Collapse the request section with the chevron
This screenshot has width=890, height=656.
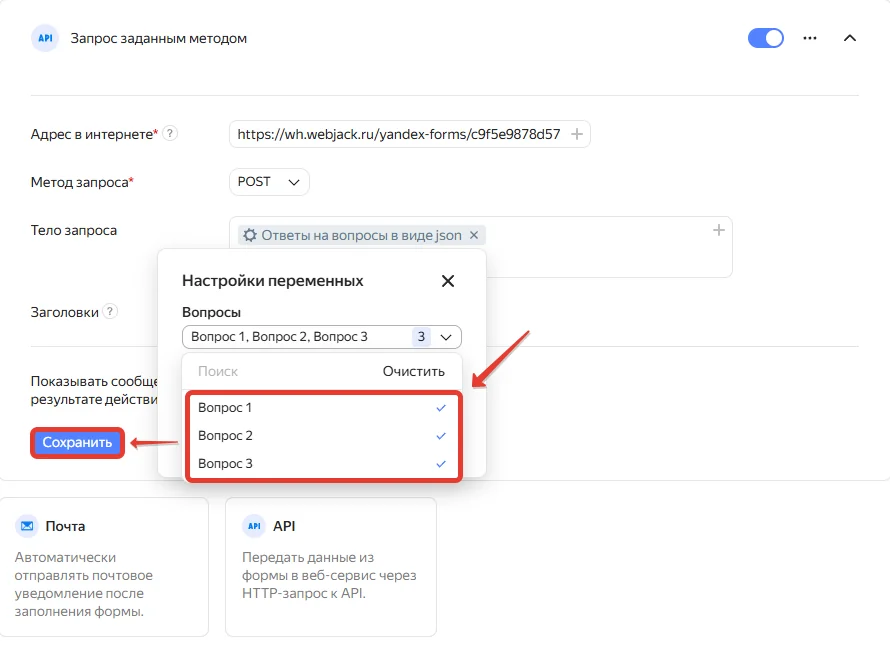850,38
